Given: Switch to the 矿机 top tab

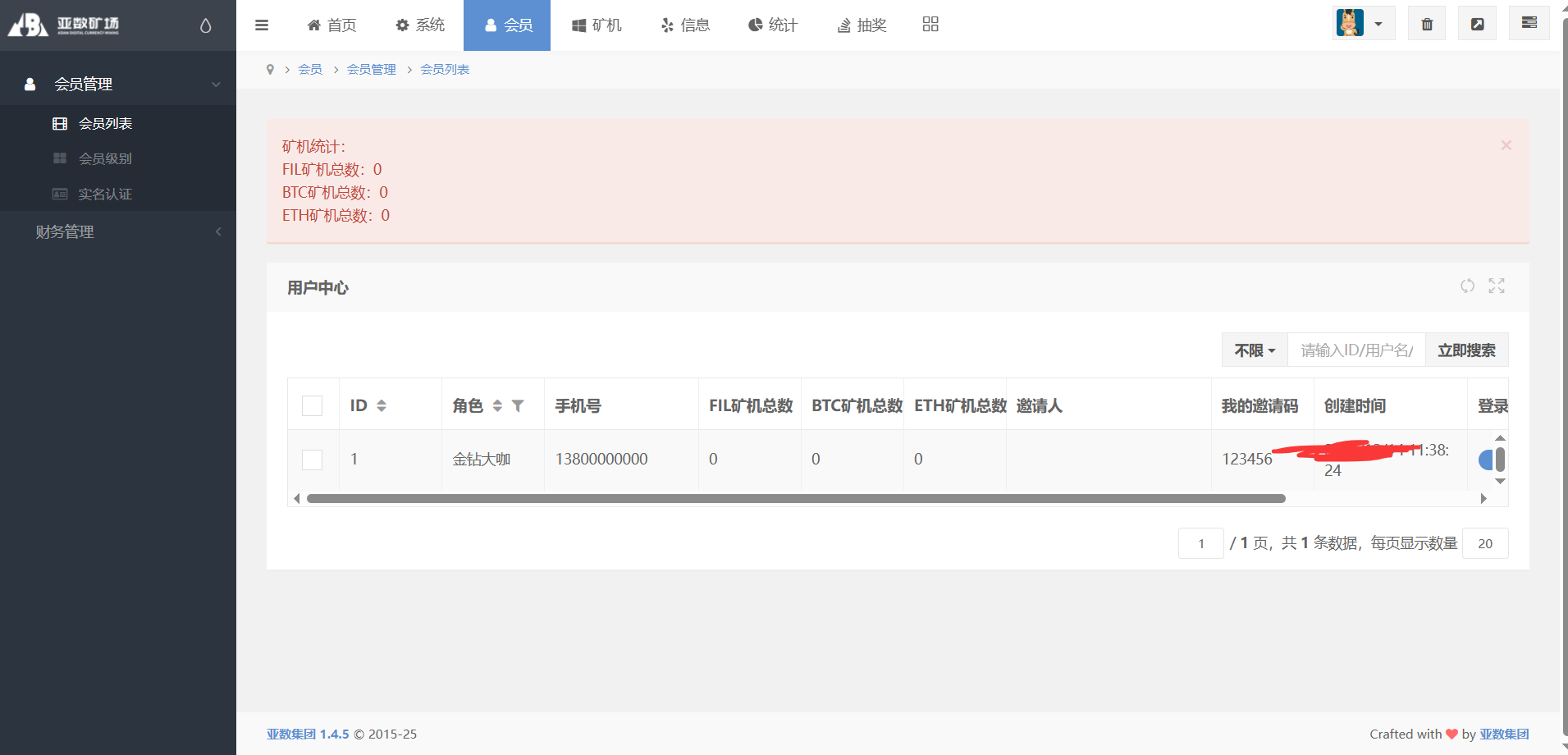Looking at the screenshot, I should point(597,25).
